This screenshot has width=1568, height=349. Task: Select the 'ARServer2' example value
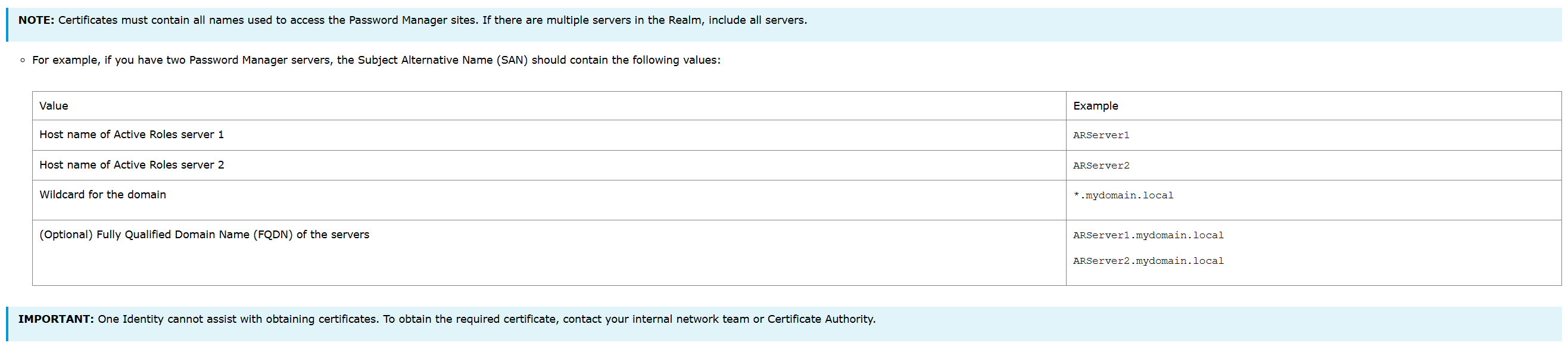click(x=1101, y=166)
